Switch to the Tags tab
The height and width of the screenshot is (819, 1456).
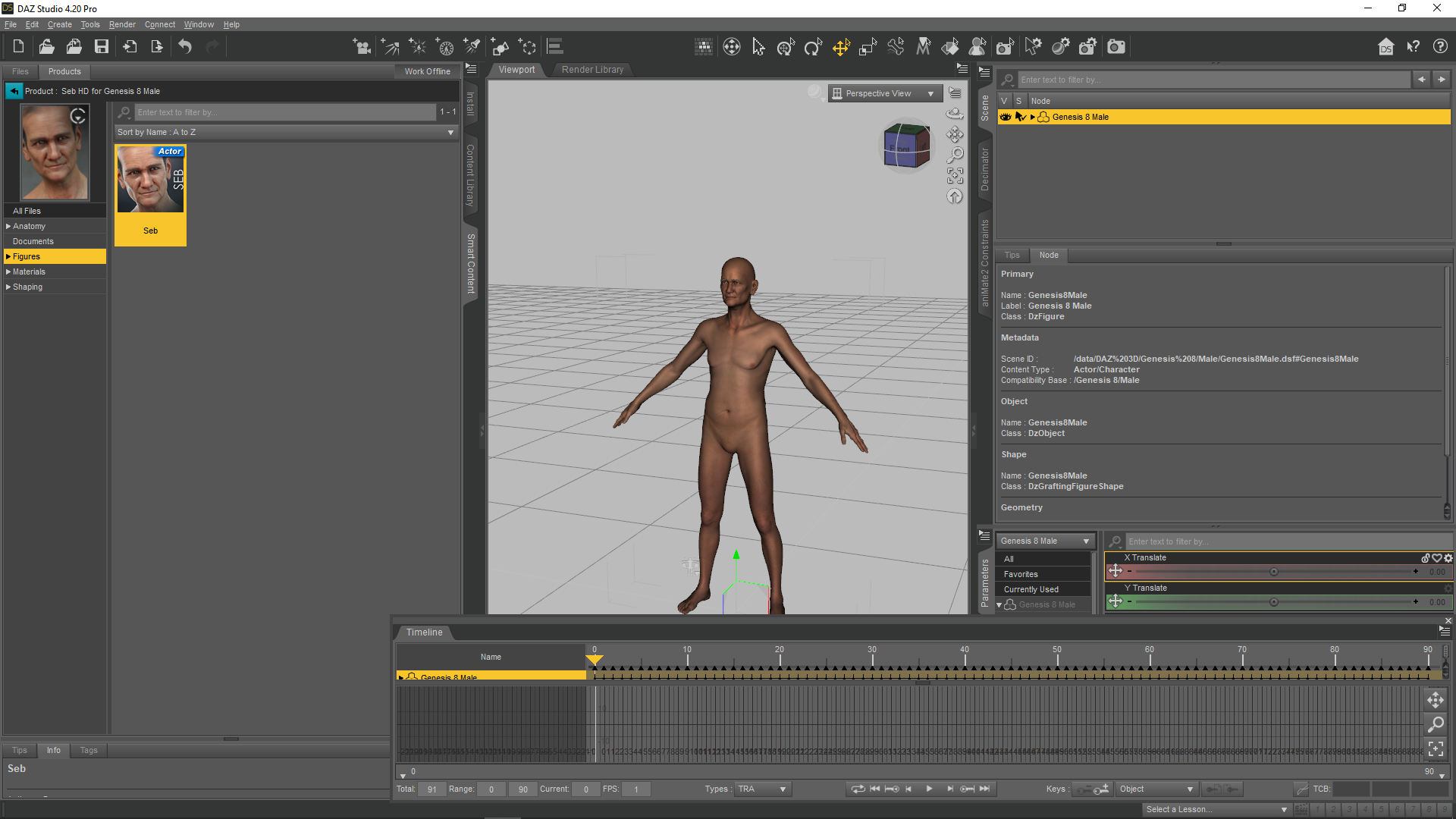click(x=89, y=750)
